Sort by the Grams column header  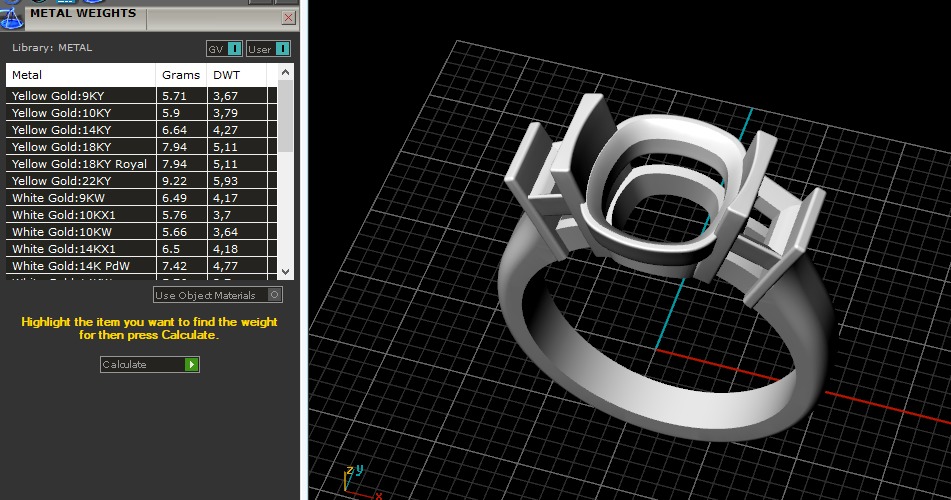click(181, 75)
